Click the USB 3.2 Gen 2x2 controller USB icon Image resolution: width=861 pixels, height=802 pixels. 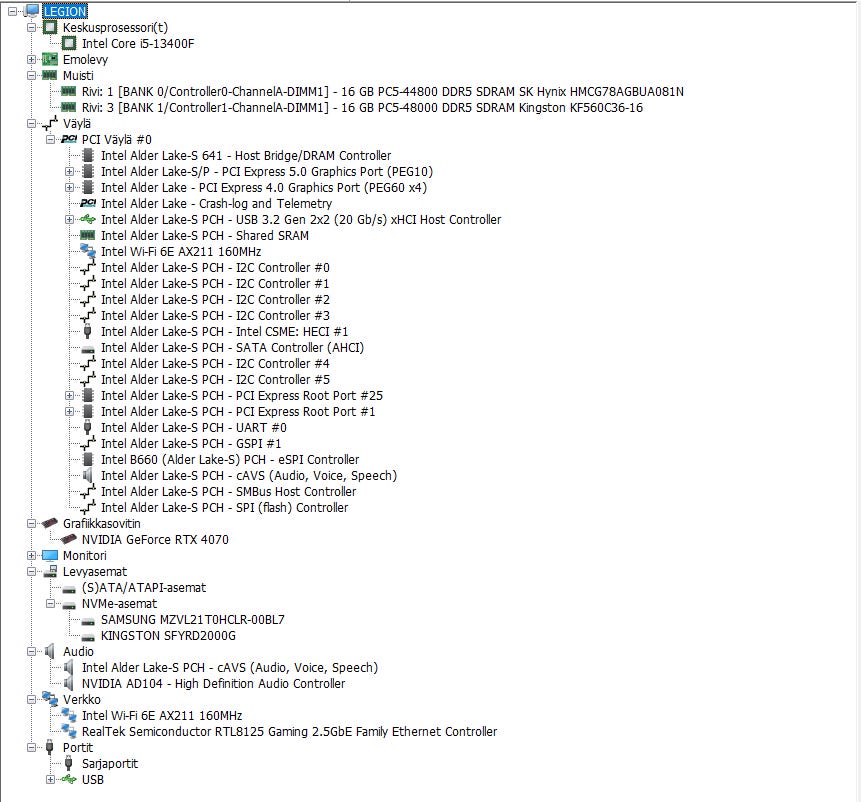88,220
